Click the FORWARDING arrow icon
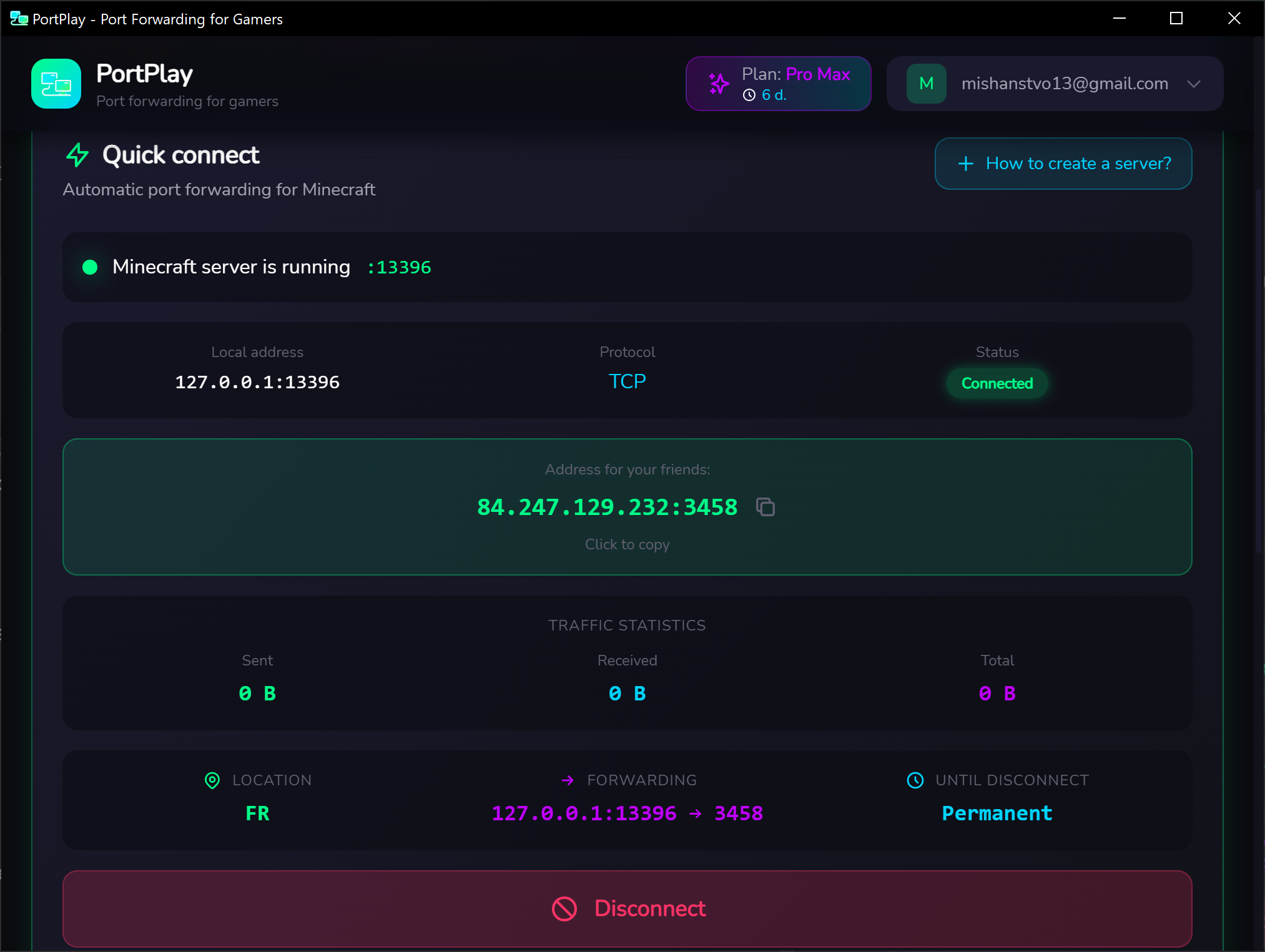Image resolution: width=1265 pixels, height=952 pixels. 568,780
